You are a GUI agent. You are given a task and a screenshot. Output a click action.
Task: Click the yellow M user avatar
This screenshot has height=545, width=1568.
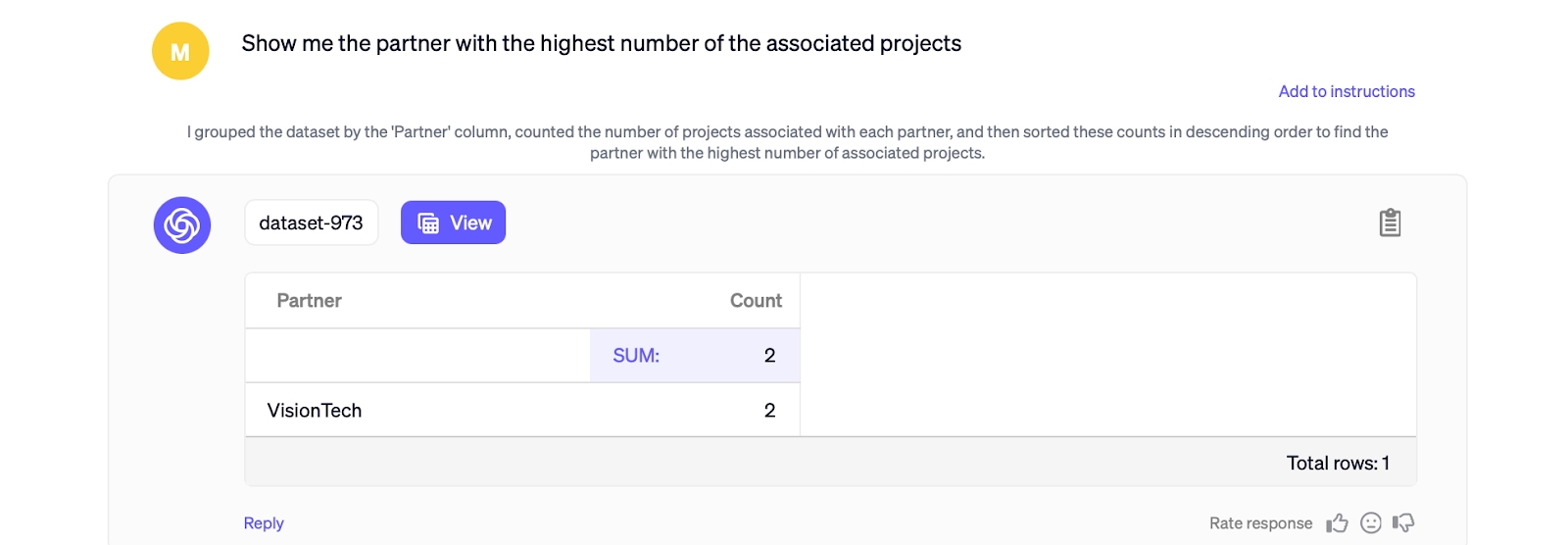click(x=180, y=51)
